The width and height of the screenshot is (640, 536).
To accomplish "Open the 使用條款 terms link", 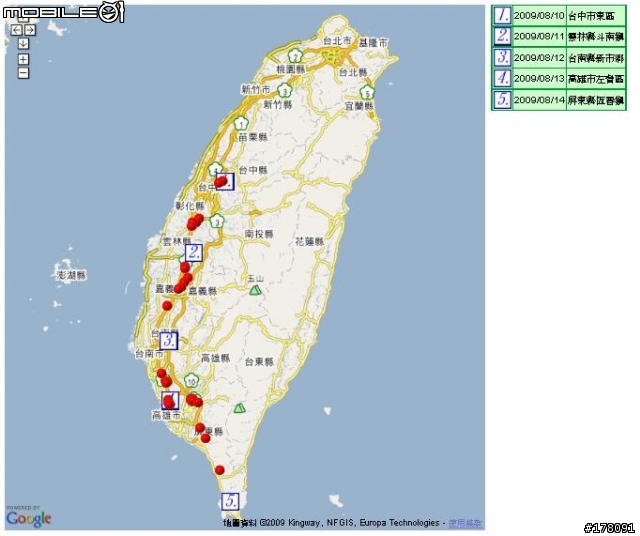I will click(465, 523).
